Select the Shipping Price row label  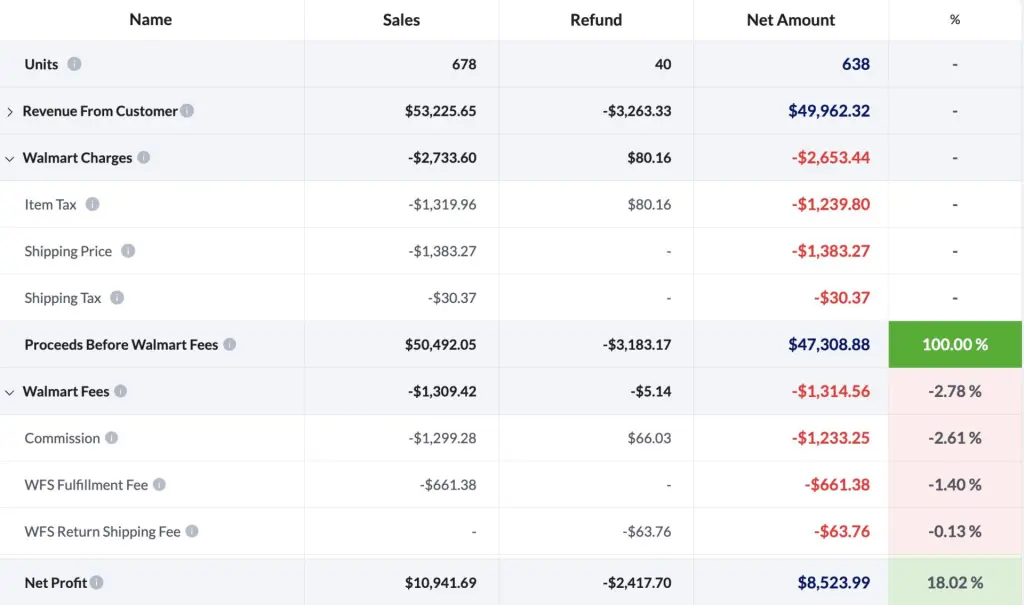point(68,251)
